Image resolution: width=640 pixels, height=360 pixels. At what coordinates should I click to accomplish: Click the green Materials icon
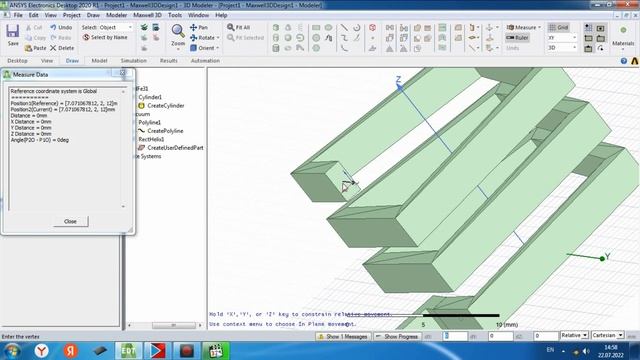623,30
